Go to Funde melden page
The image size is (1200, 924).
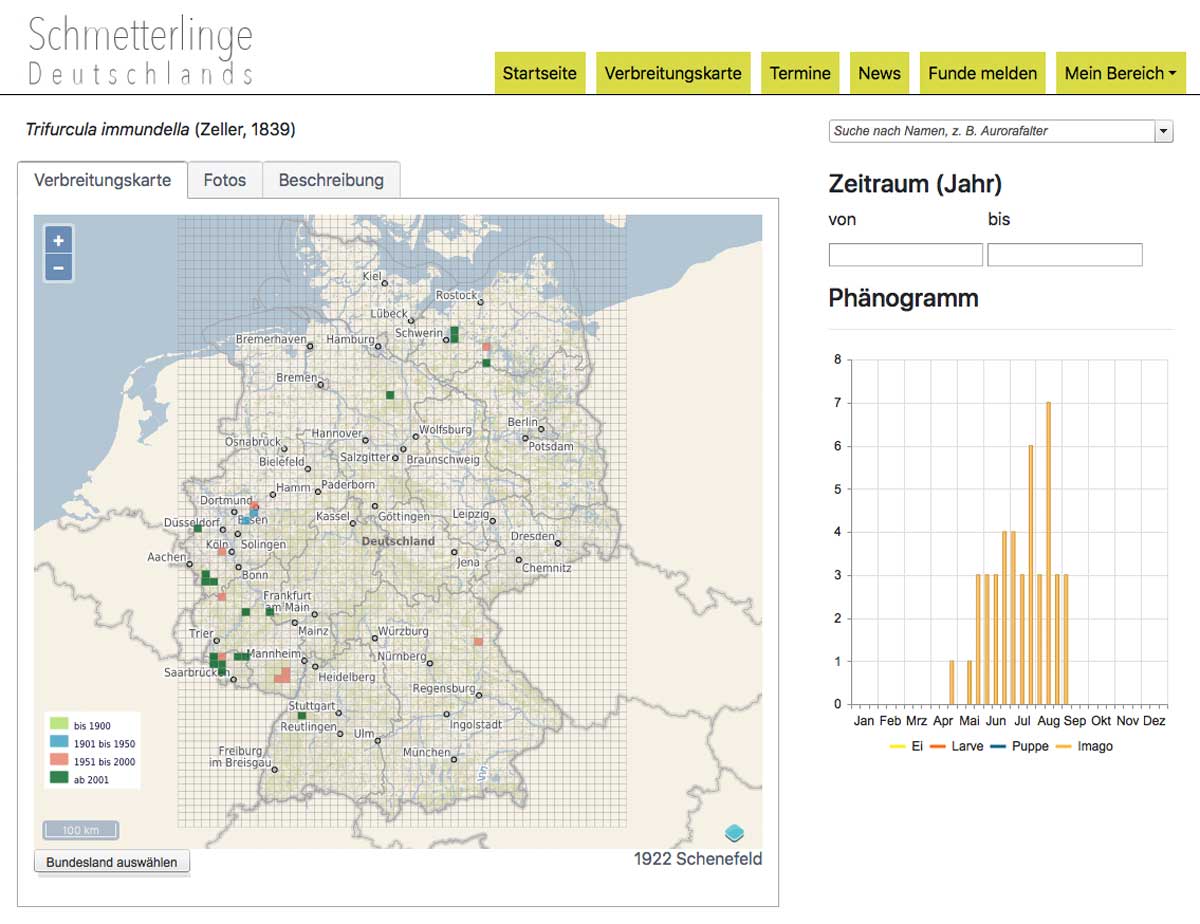click(x=982, y=73)
